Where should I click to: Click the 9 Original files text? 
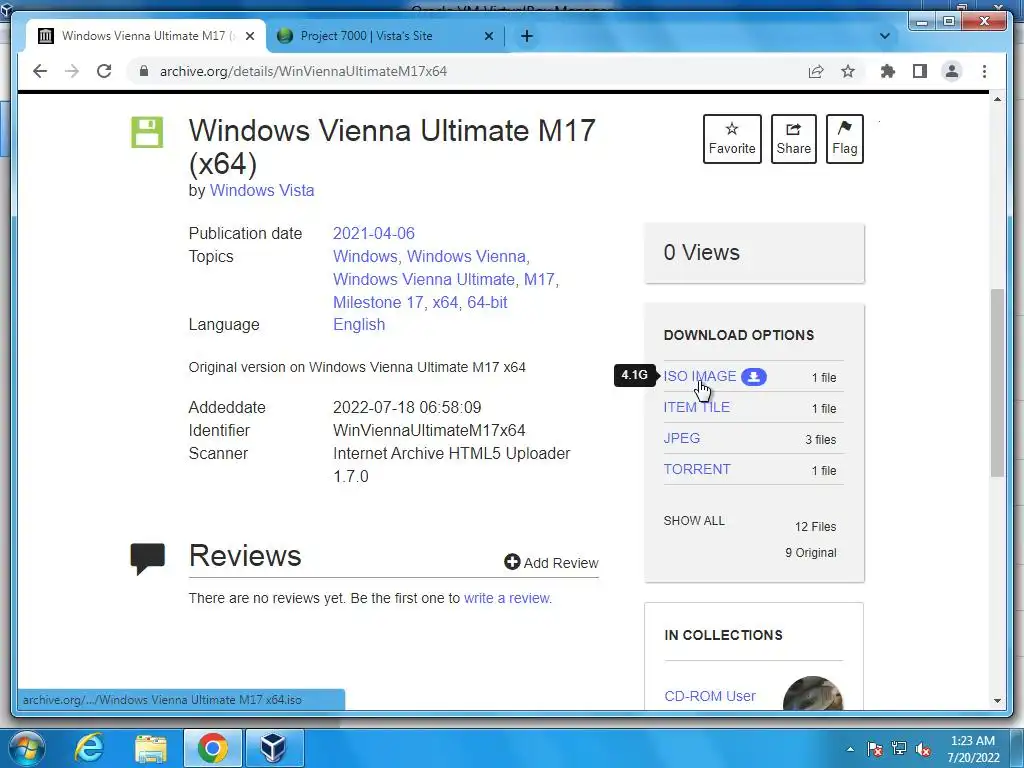coord(810,552)
